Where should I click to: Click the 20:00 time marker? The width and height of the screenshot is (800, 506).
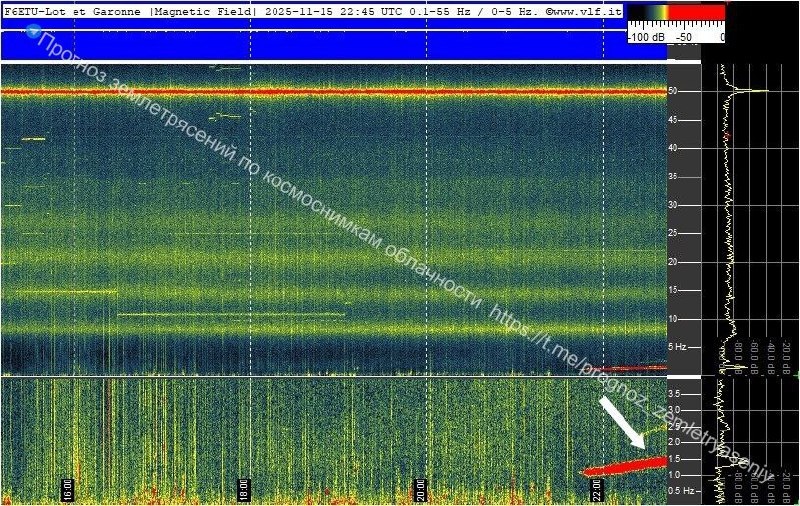(420, 490)
